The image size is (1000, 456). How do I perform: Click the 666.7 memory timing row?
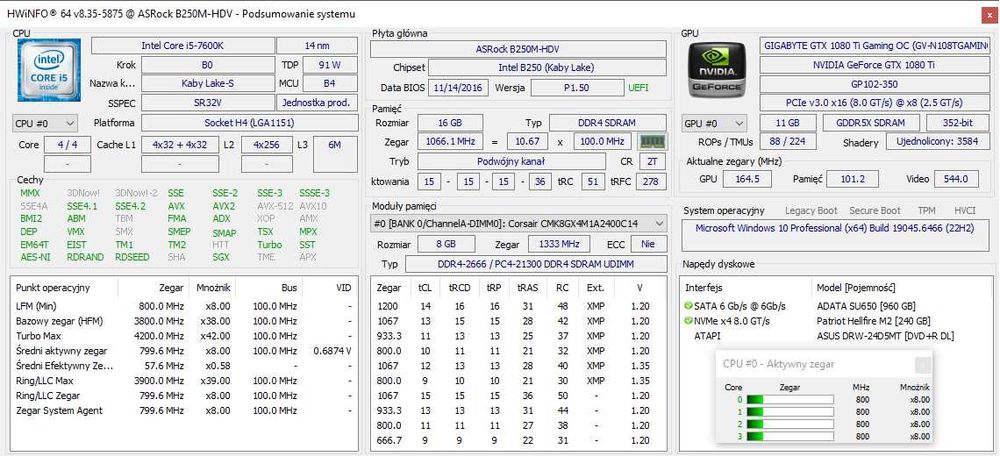pyautogui.click(x=518, y=441)
